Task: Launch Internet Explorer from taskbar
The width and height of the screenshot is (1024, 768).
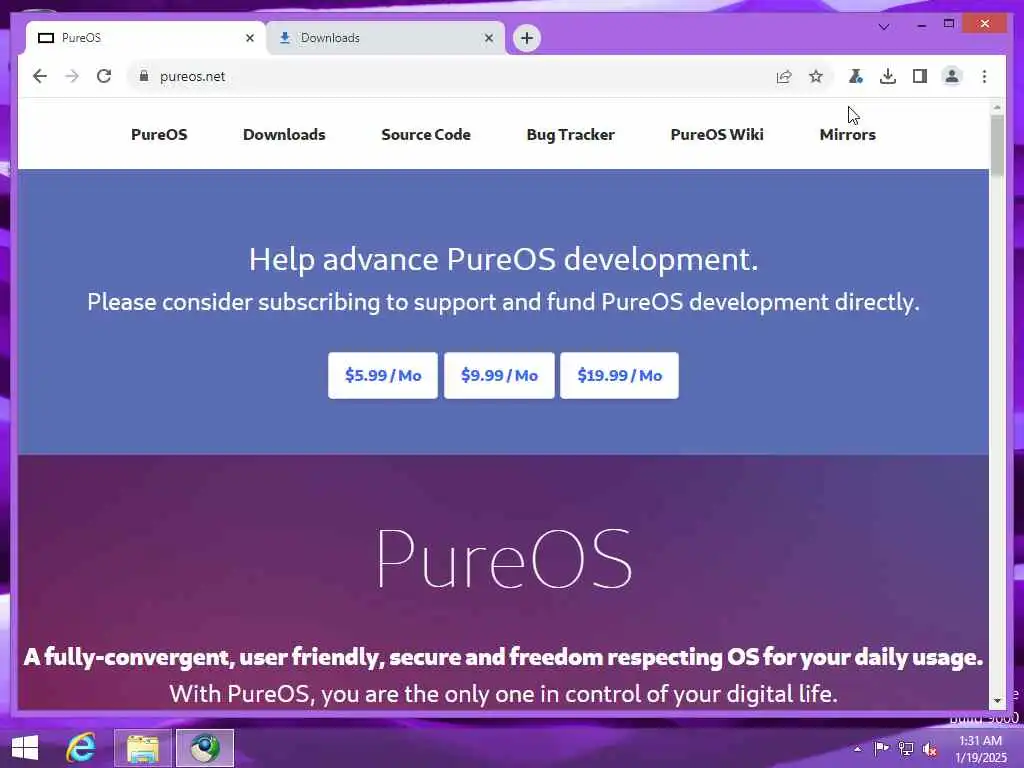Action: pyautogui.click(x=81, y=748)
